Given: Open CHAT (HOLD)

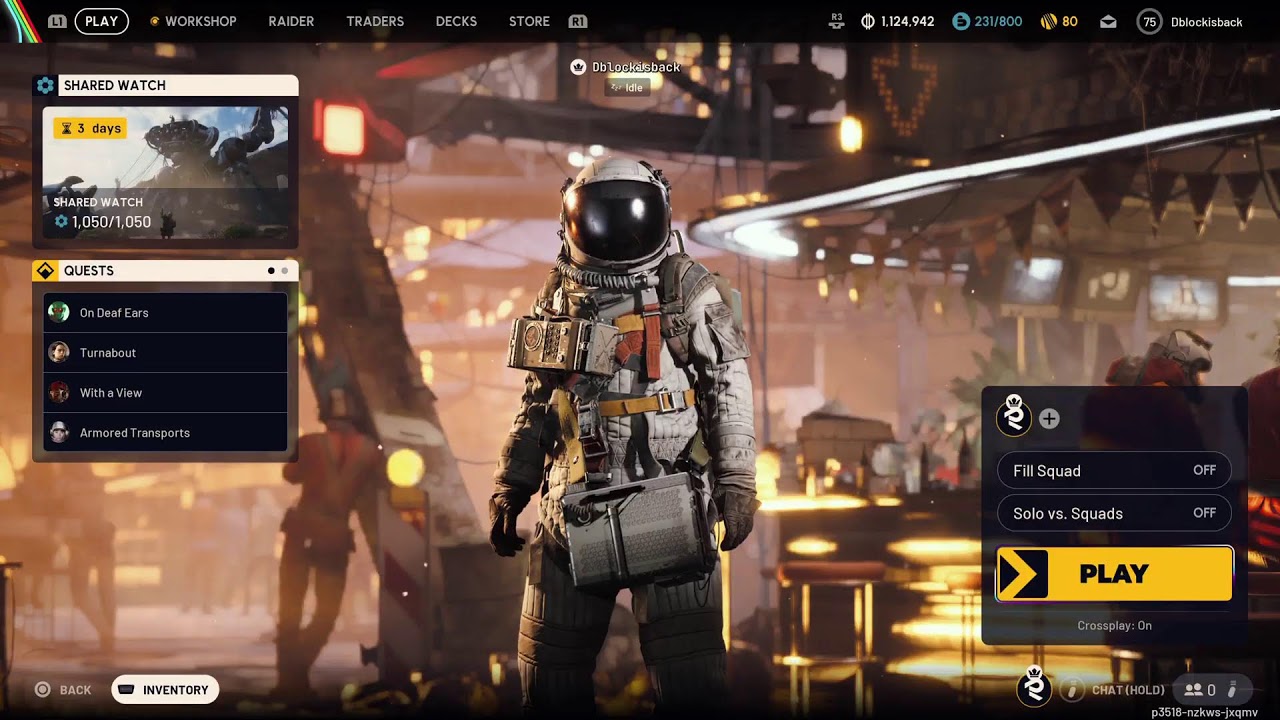Looking at the screenshot, I should coord(1128,690).
